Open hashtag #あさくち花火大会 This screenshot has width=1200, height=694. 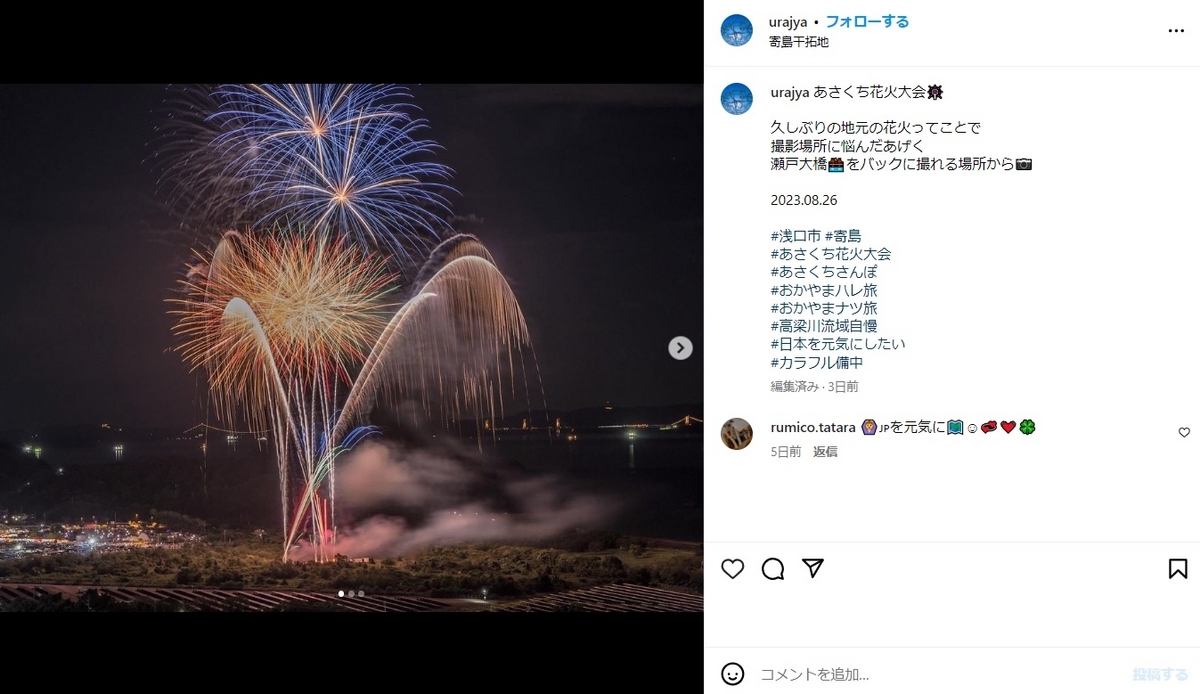831,254
